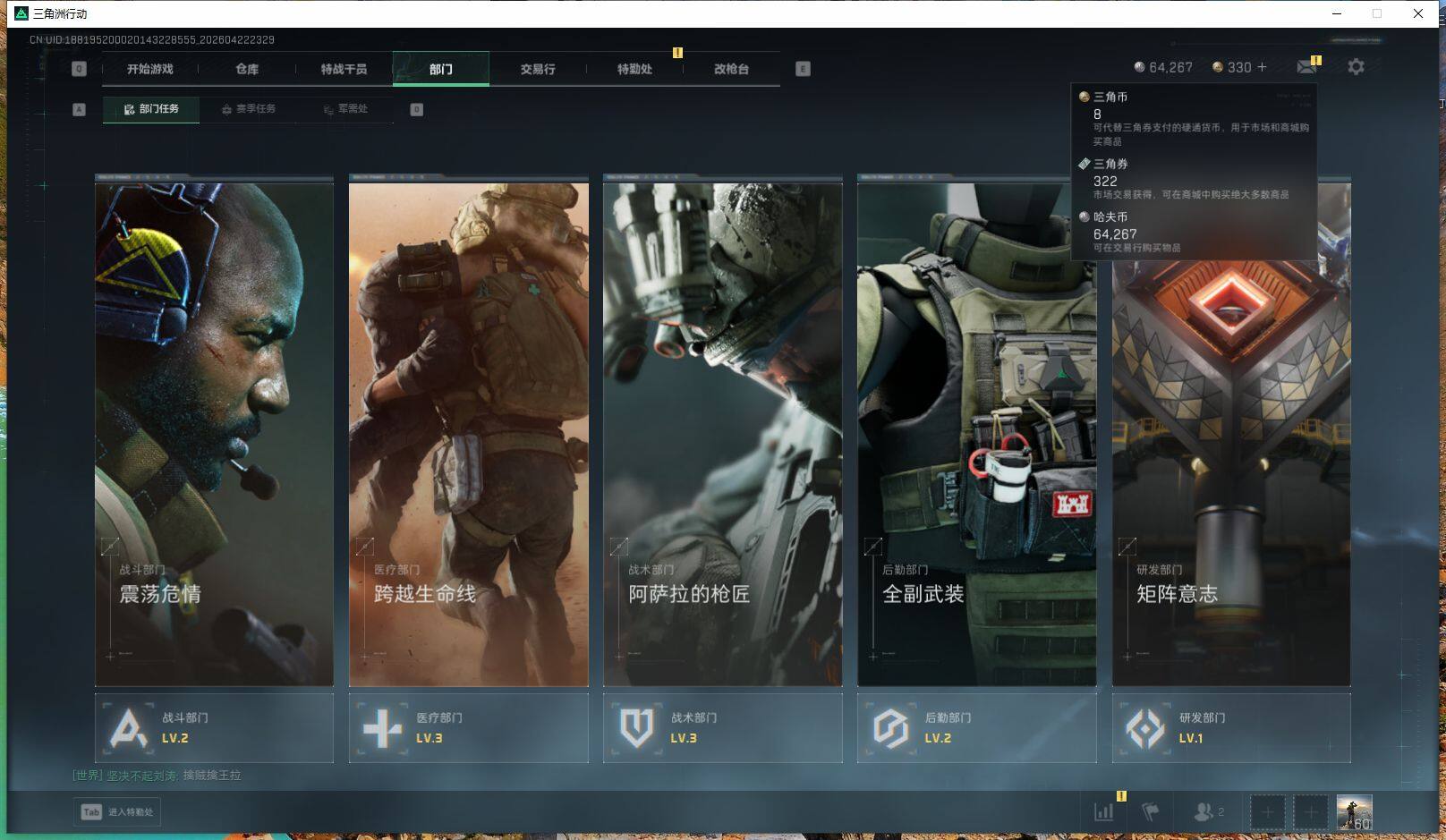Click the flags icon in bottom bar
The image size is (1446, 840).
pyautogui.click(x=1151, y=811)
